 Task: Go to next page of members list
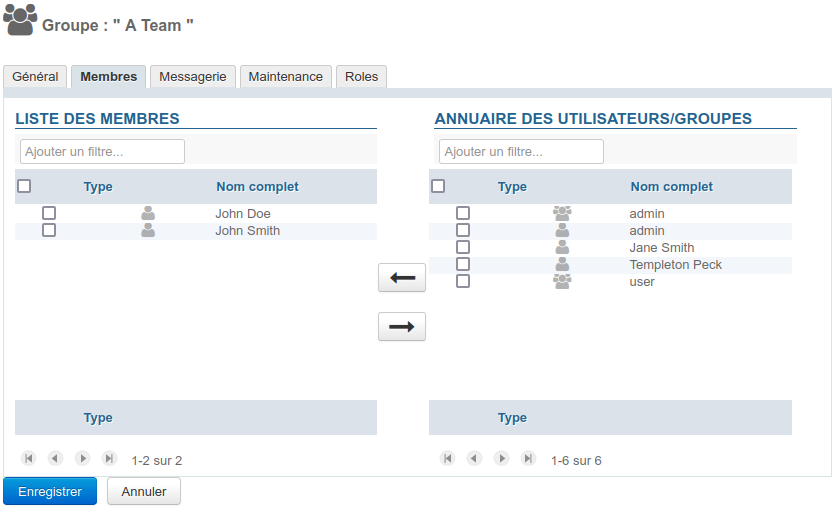click(83, 458)
